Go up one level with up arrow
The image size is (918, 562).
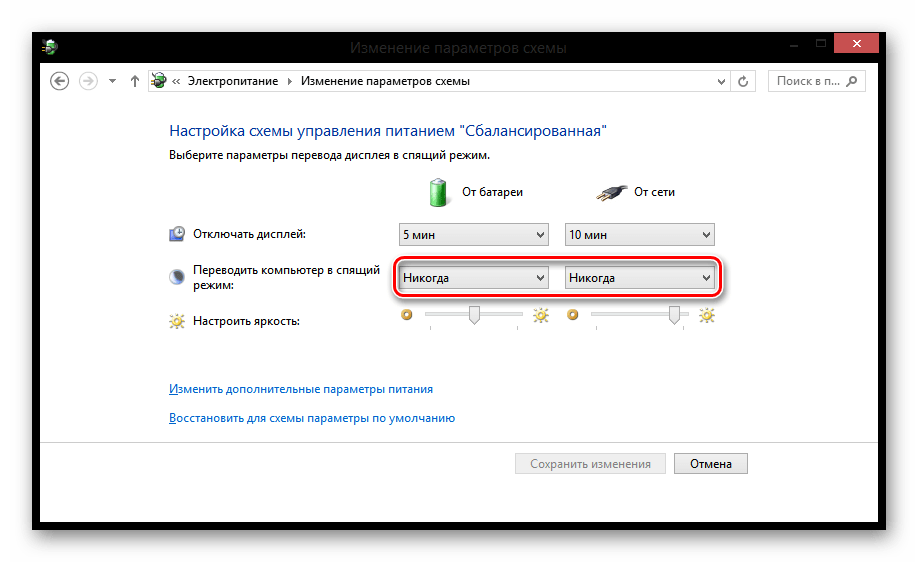pos(135,81)
